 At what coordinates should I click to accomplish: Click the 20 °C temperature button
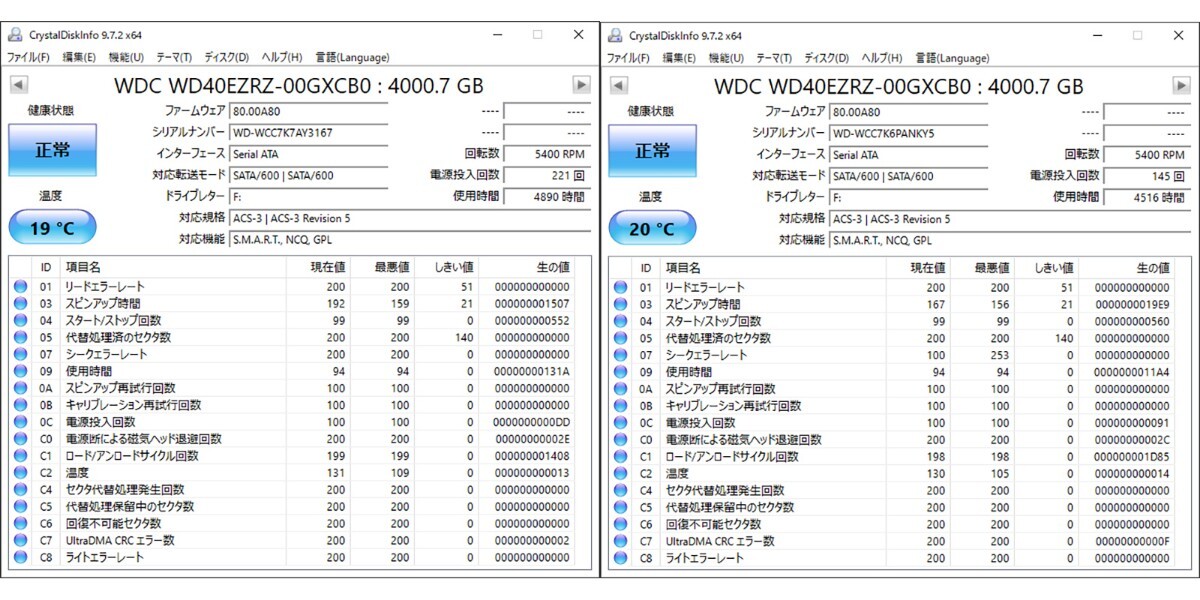652,228
